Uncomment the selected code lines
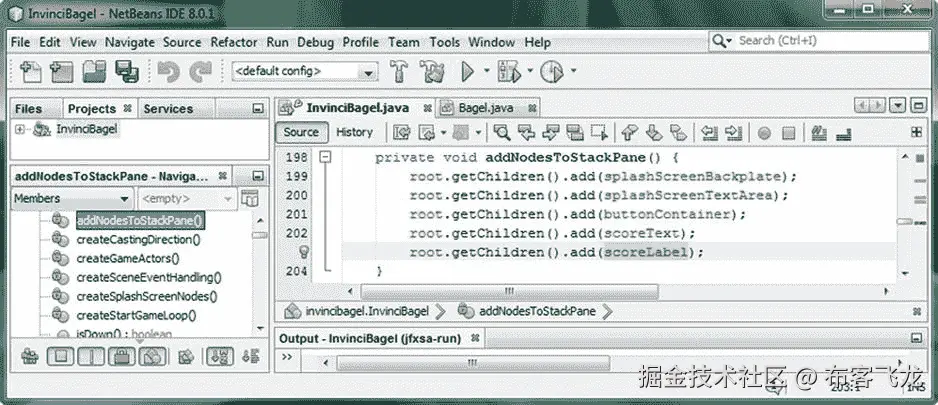 point(843,133)
